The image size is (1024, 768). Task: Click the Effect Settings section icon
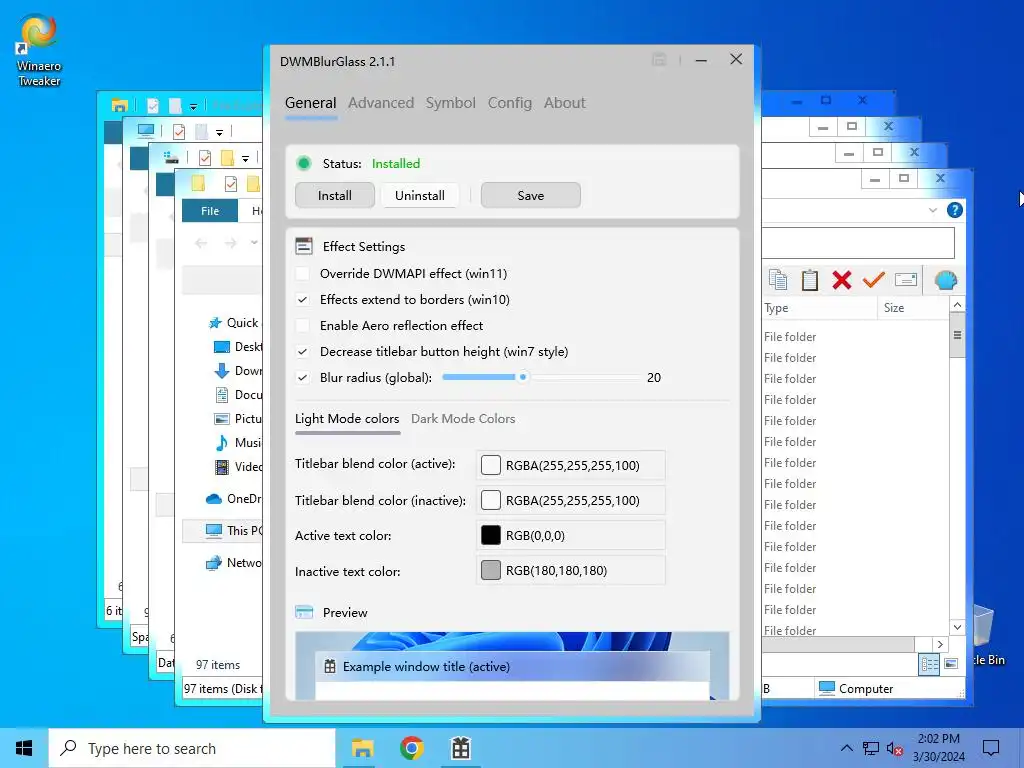[x=304, y=246]
